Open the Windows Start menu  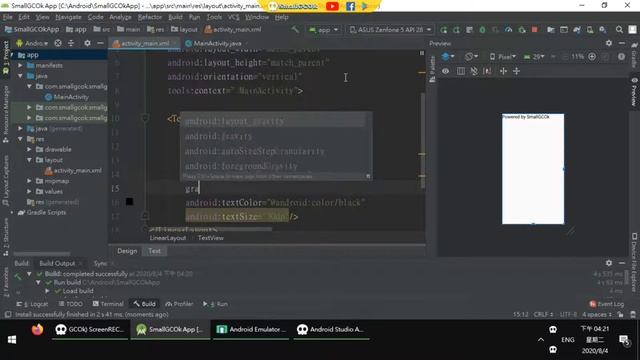pos(12,340)
